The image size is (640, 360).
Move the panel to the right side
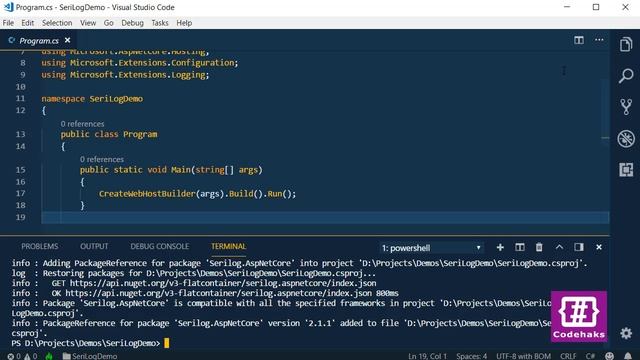coord(579,247)
